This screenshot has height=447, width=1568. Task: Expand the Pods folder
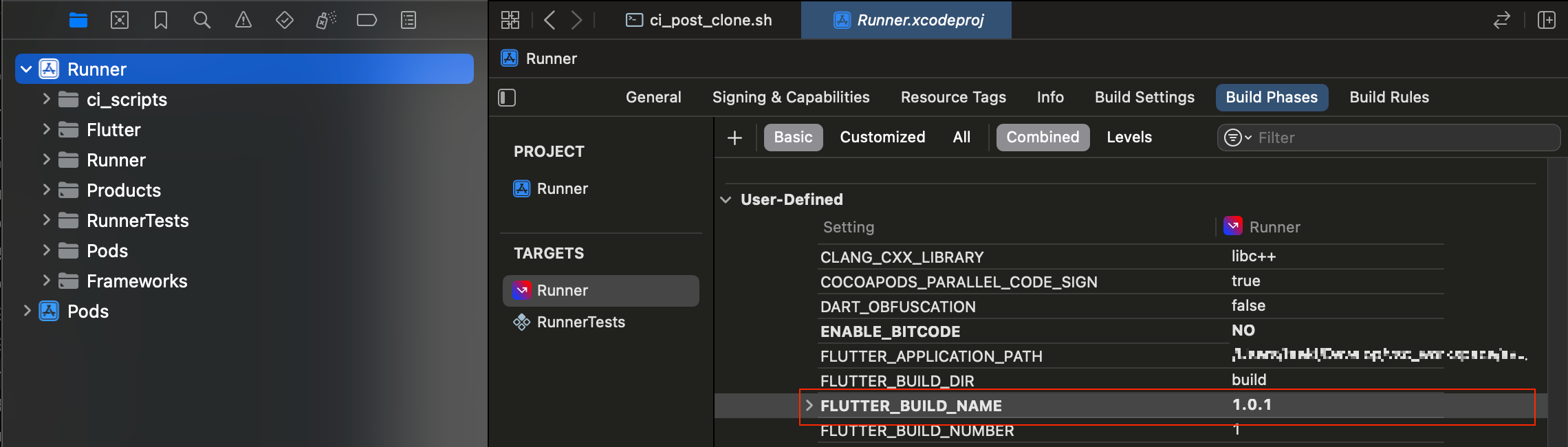click(x=46, y=250)
